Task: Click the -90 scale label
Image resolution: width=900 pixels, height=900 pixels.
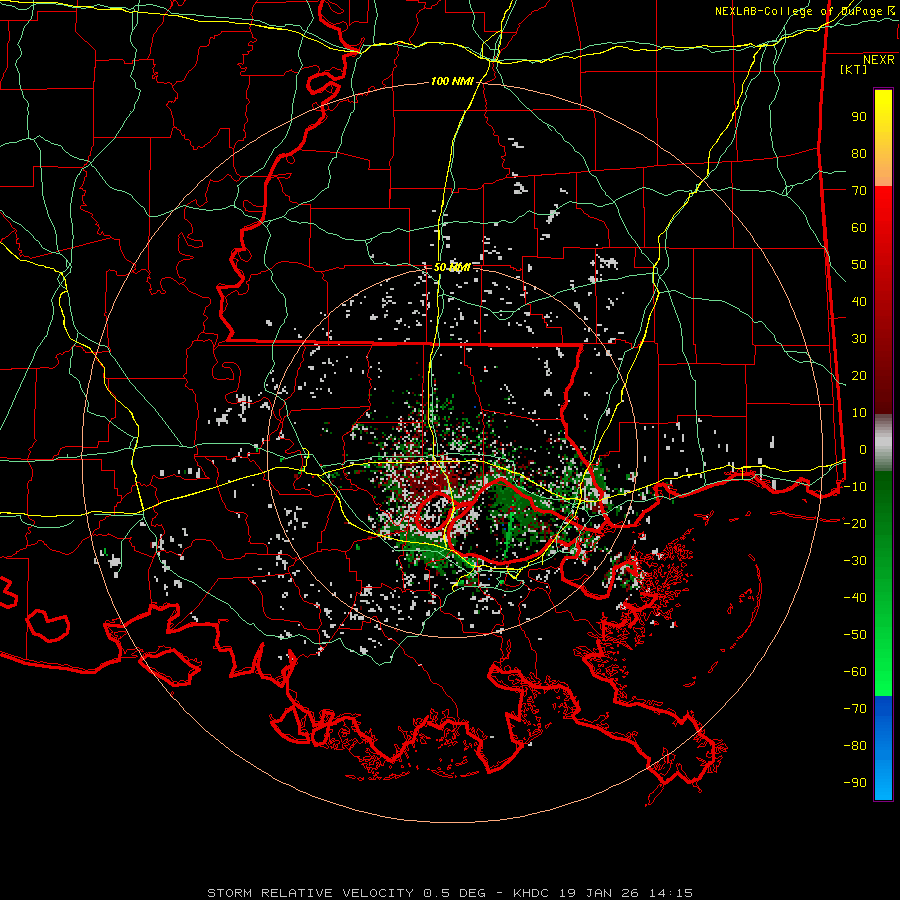Action: [855, 783]
